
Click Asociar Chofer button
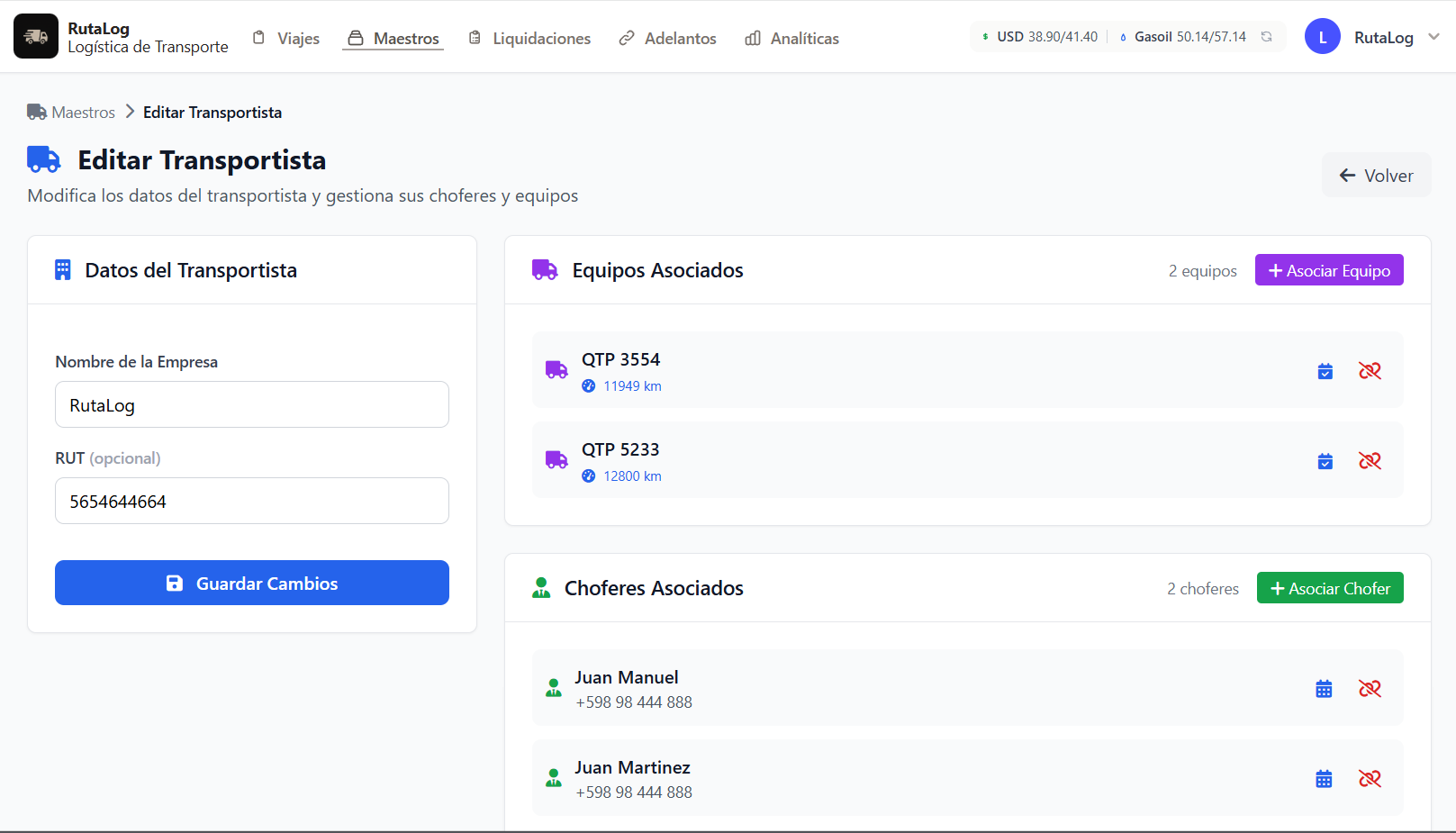1330,588
